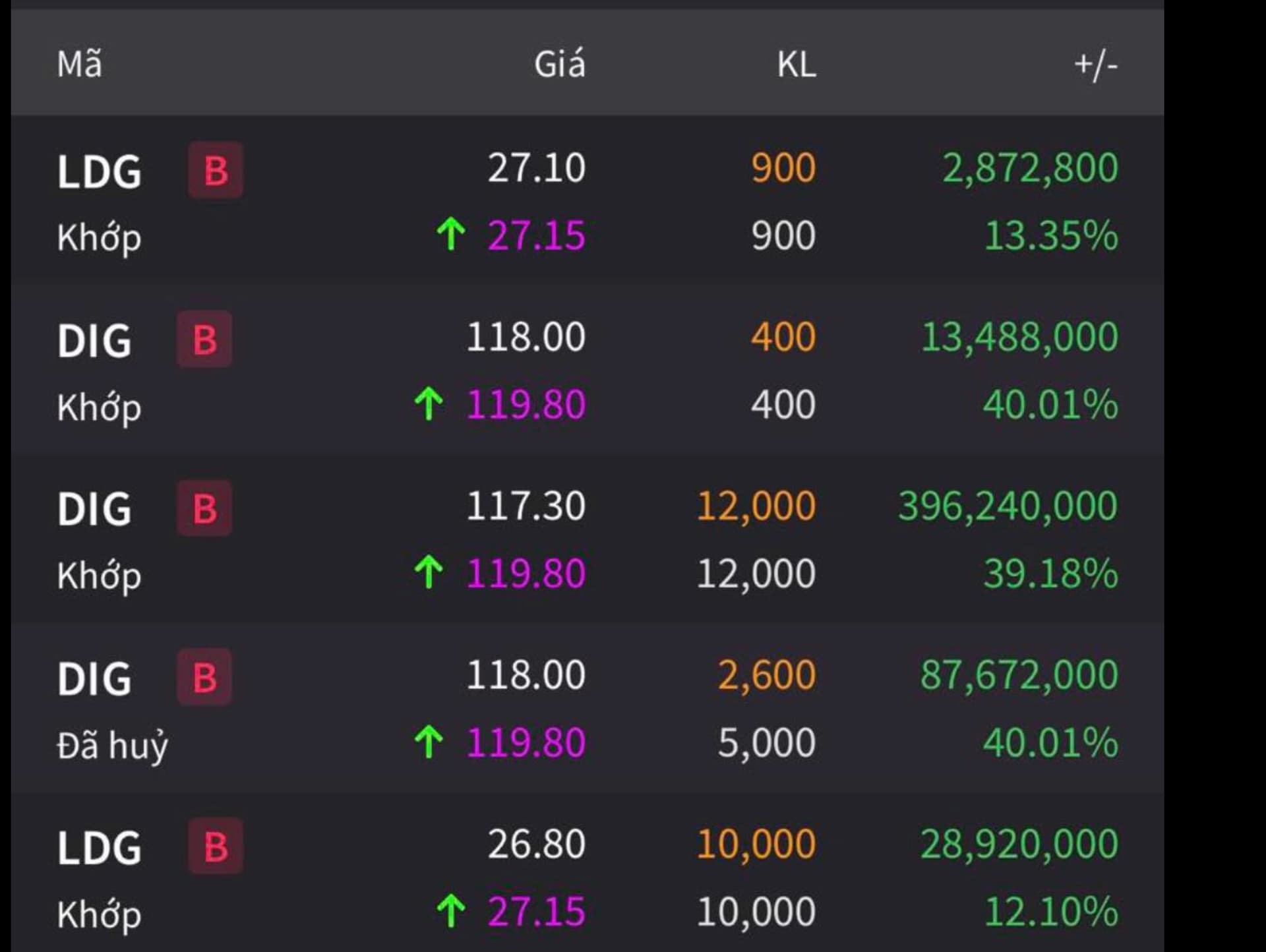This screenshot has width=1266, height=952.
Task: Click the B badge on the DIG 117.30 order
Action: (204, 508)
